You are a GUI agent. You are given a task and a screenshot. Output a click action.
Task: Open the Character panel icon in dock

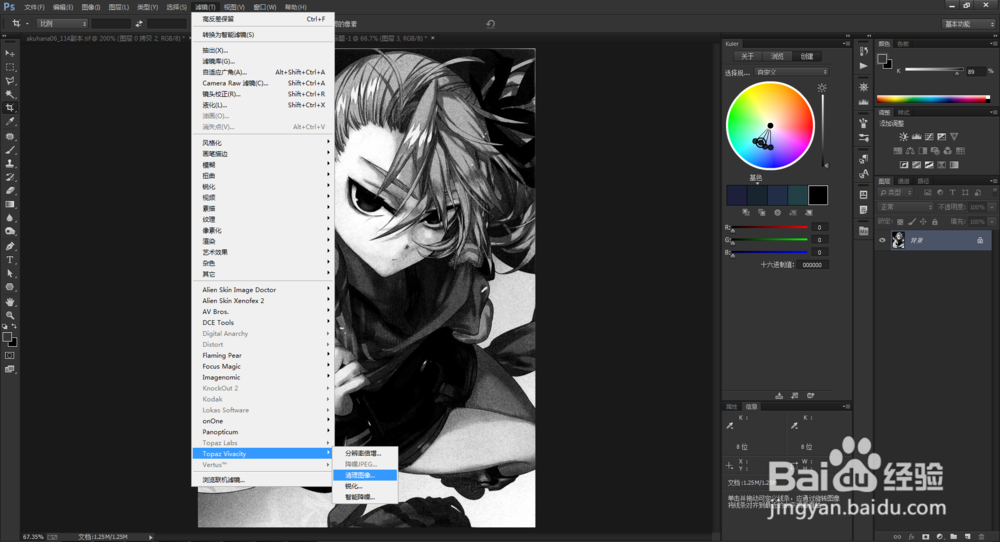click(864, 173)
